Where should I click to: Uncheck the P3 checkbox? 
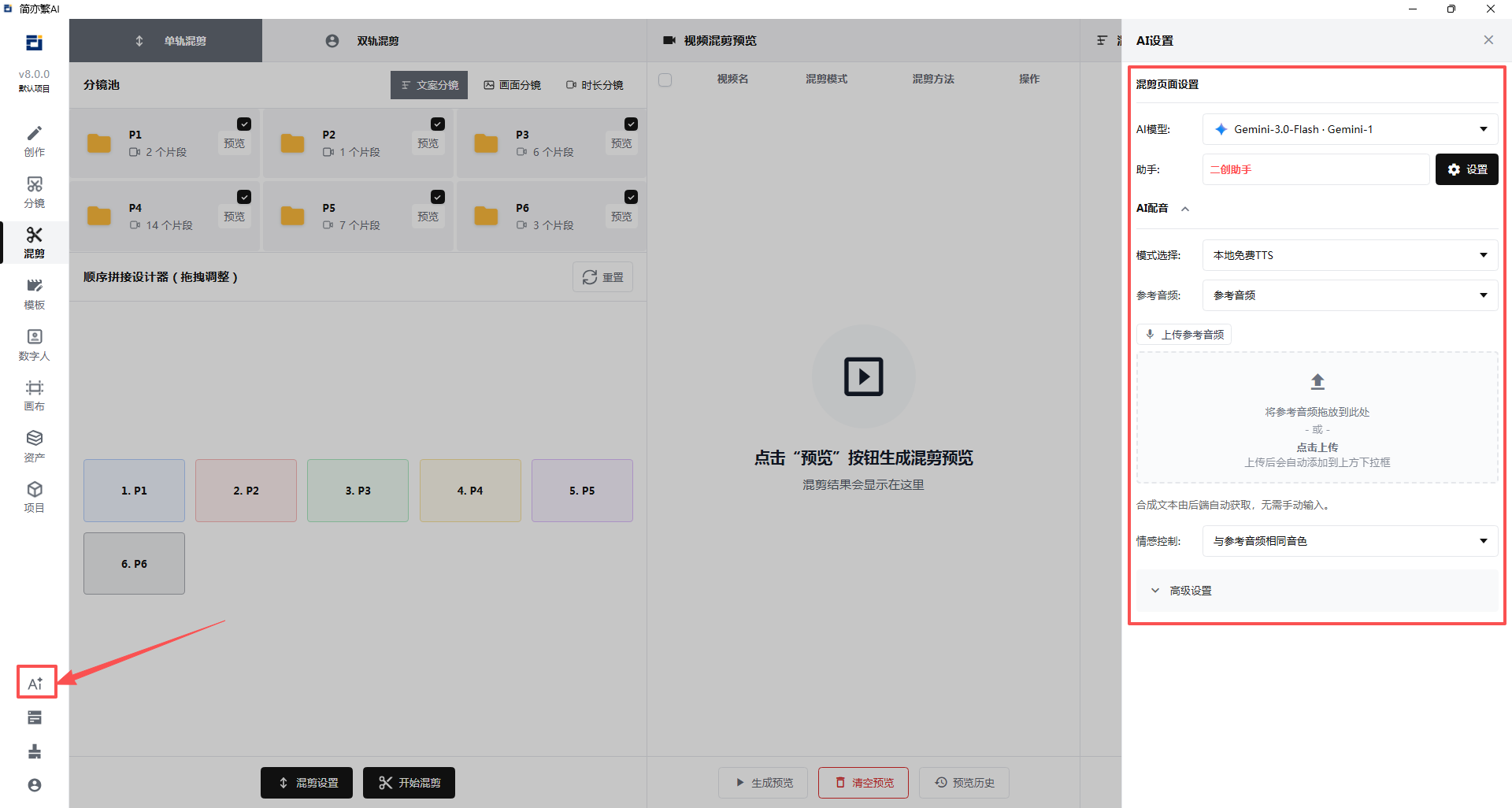tap(631, 124)
